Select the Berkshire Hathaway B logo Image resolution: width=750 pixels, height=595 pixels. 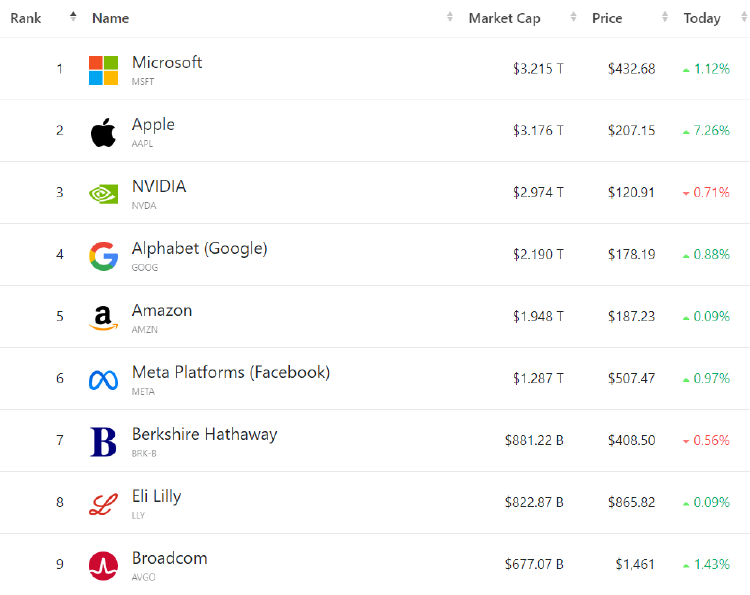pyautogui.click(x=103, y=442)
